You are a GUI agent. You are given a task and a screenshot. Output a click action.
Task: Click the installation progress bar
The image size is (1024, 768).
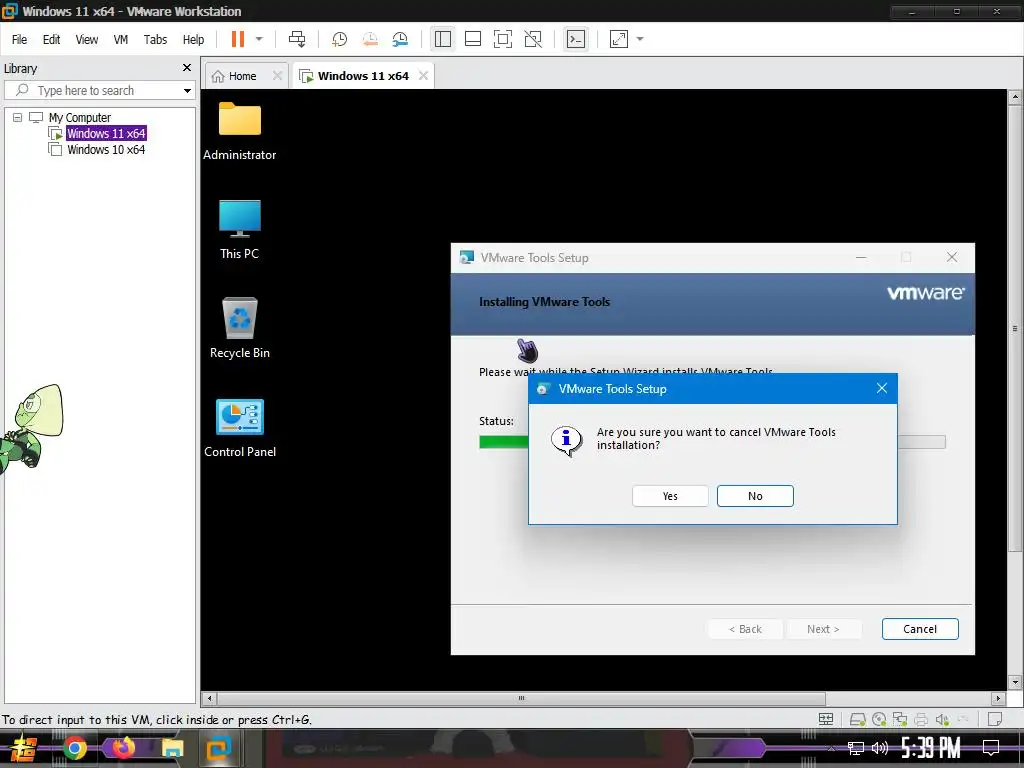click(x=712, y=442)
